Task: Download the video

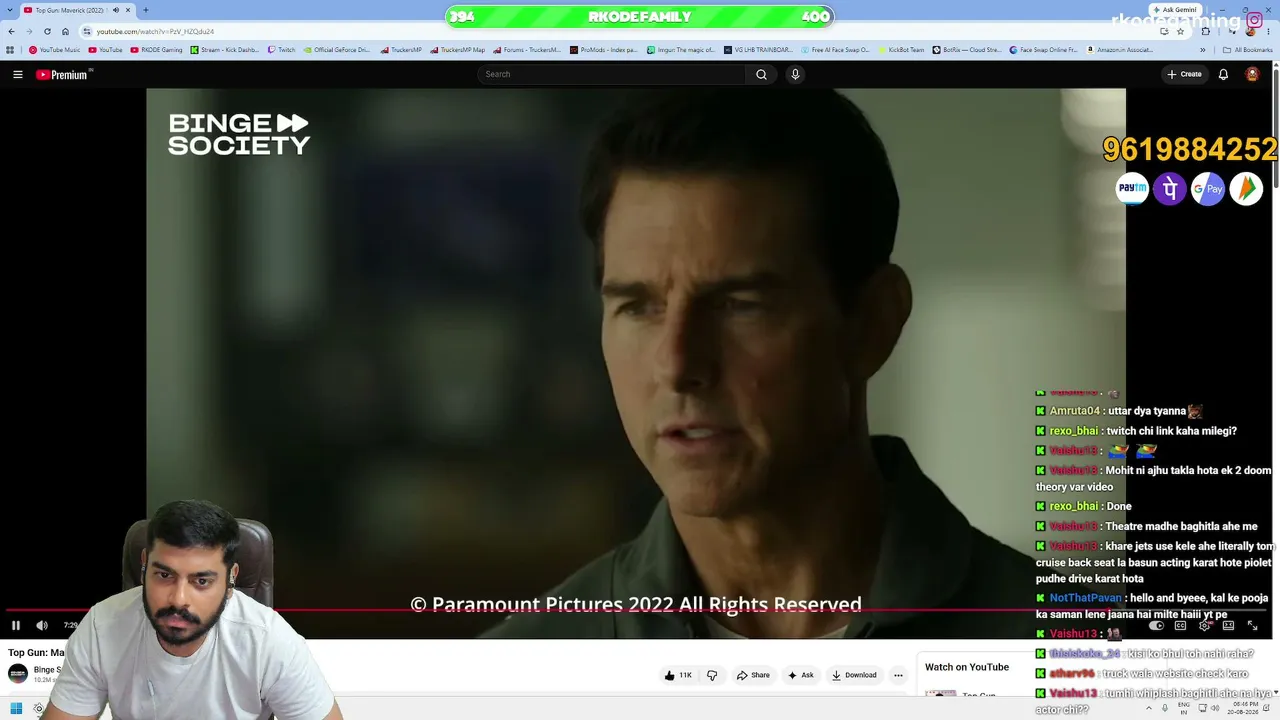Action: click(854, 675)
